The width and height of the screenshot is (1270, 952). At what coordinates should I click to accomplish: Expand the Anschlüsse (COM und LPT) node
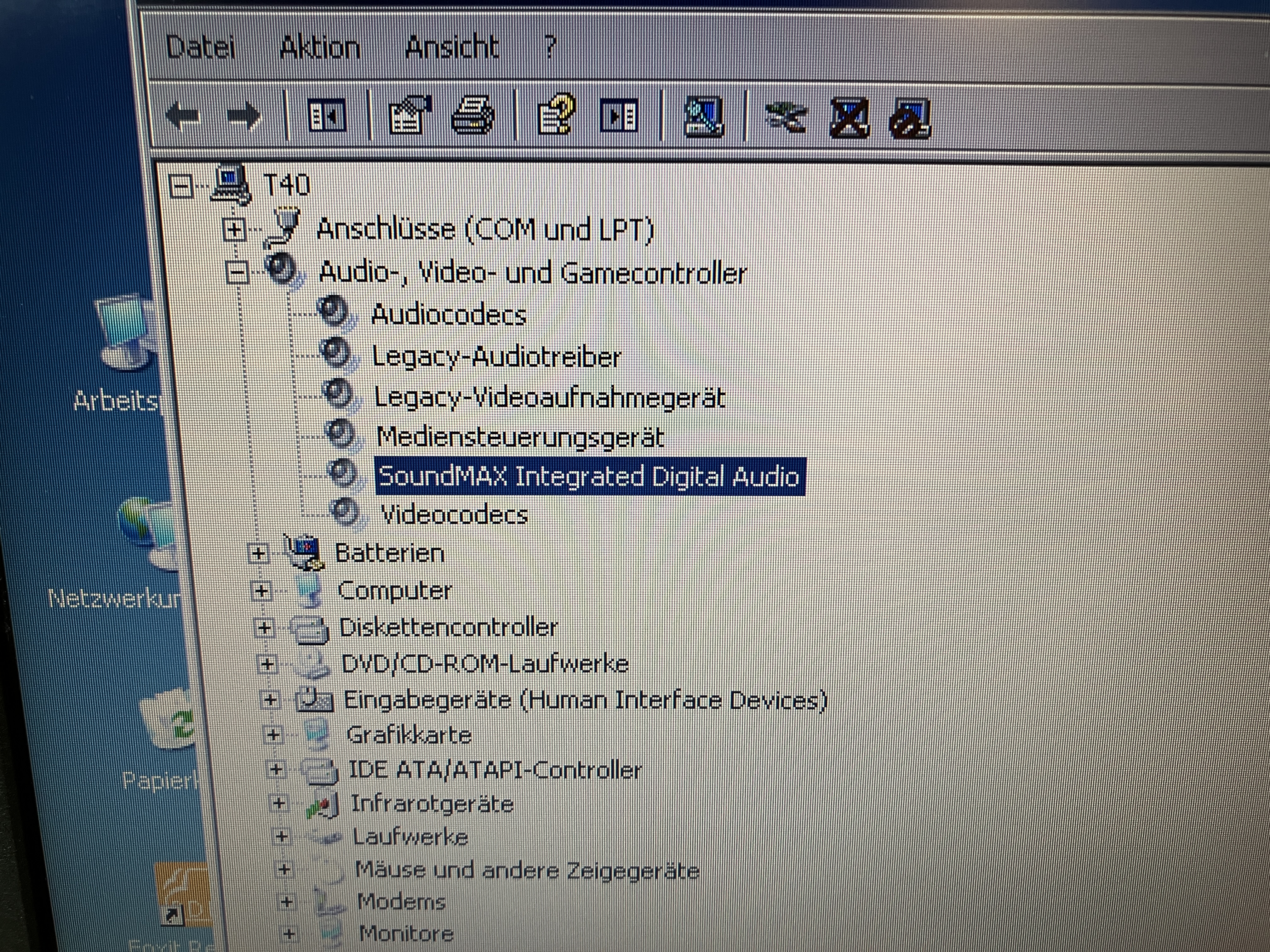pyautogui.click(x=234, y=230)
